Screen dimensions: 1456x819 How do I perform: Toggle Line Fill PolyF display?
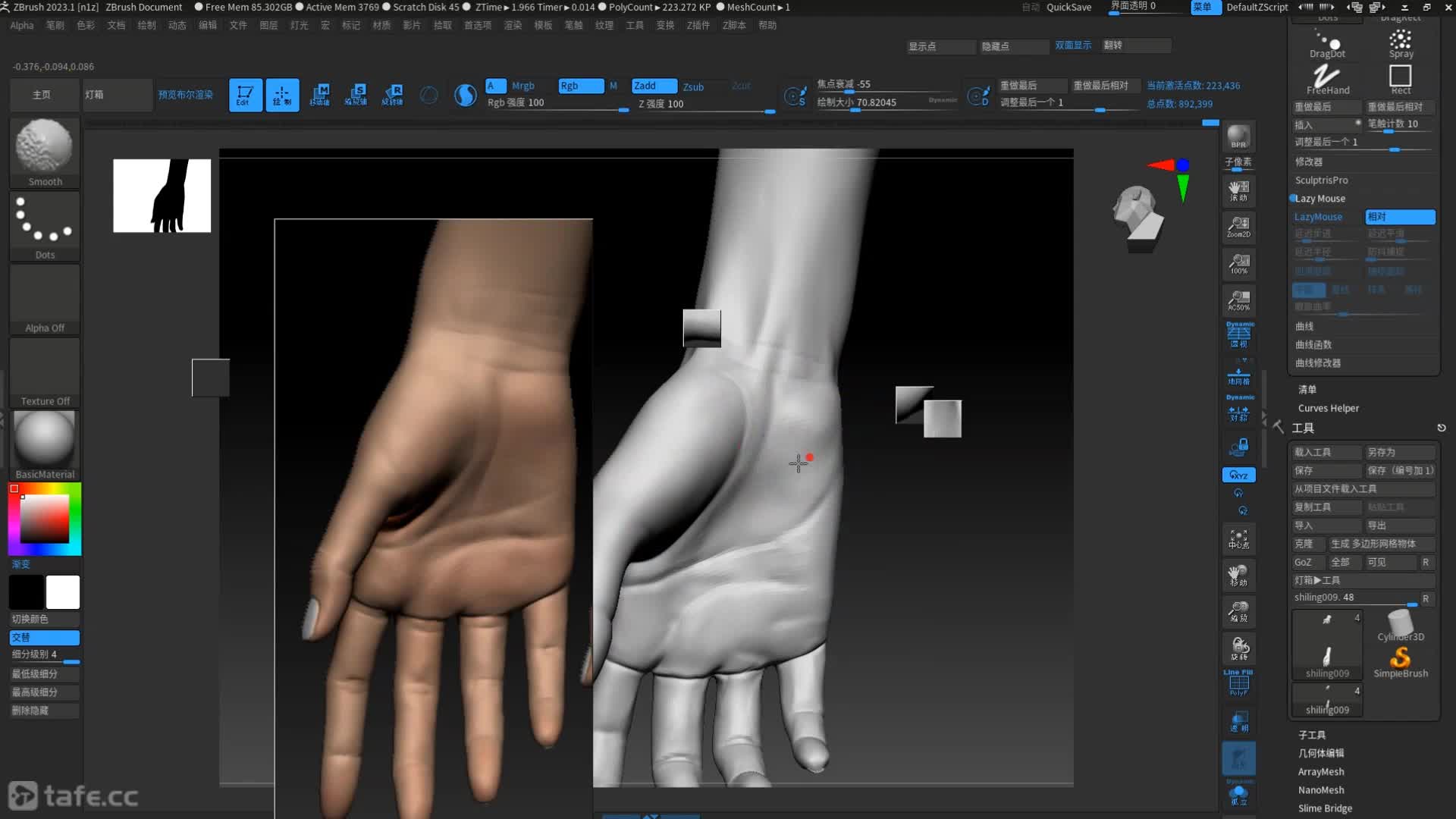(1238, 685)
